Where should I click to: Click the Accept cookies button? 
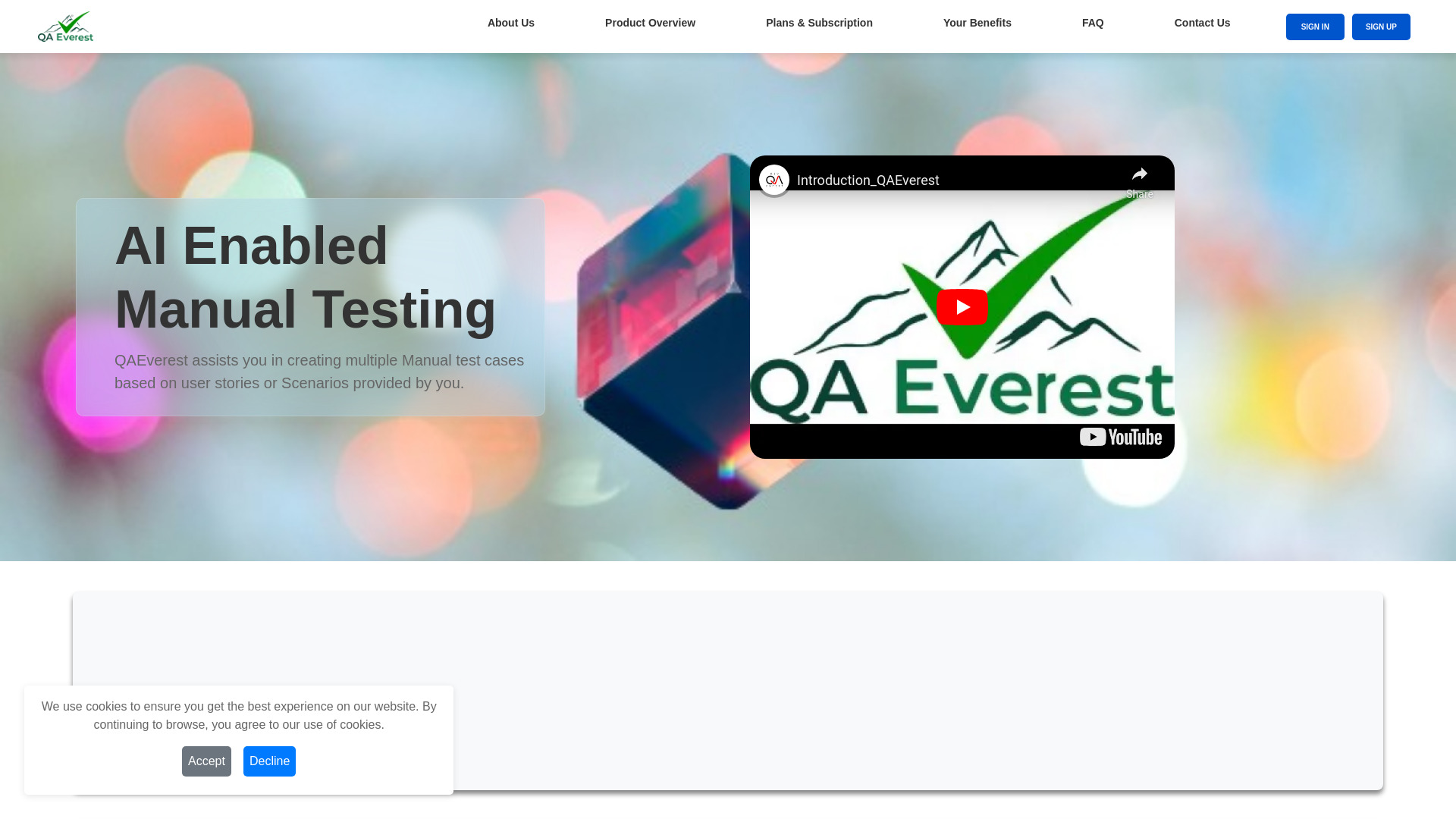pyautogui.click(x=207, y=761)
